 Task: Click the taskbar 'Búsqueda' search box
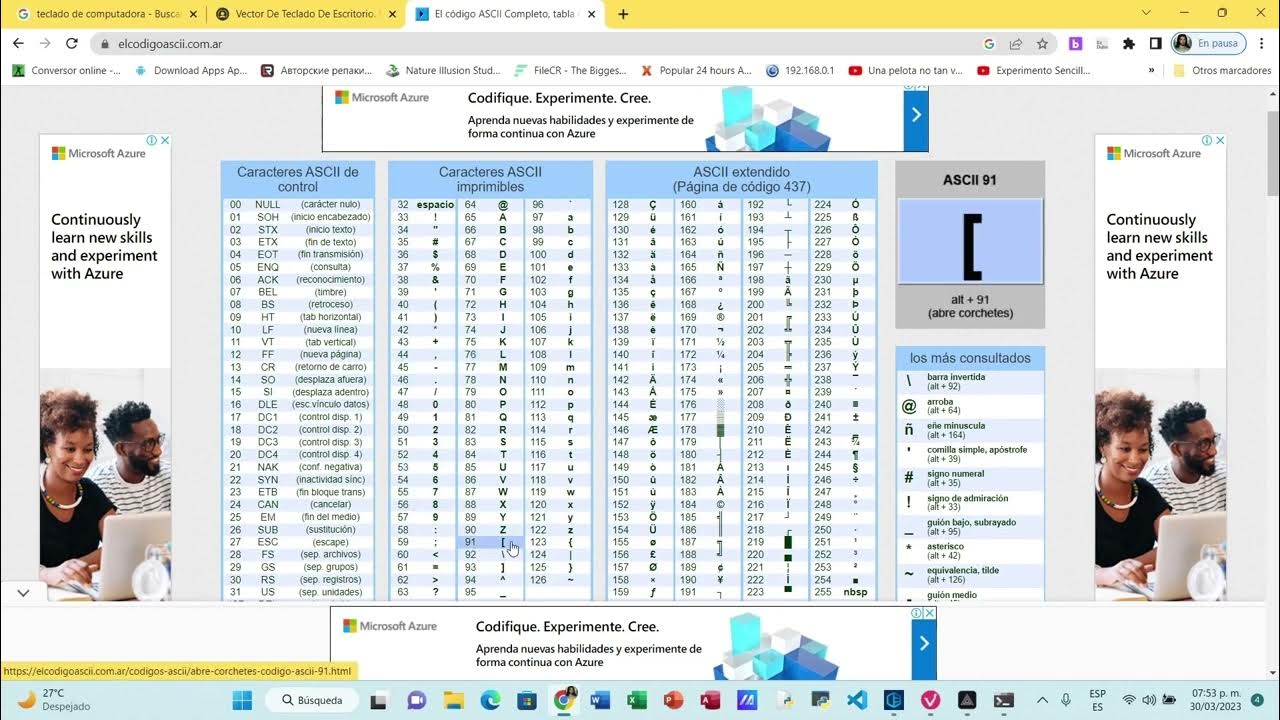tap(312, 700)
